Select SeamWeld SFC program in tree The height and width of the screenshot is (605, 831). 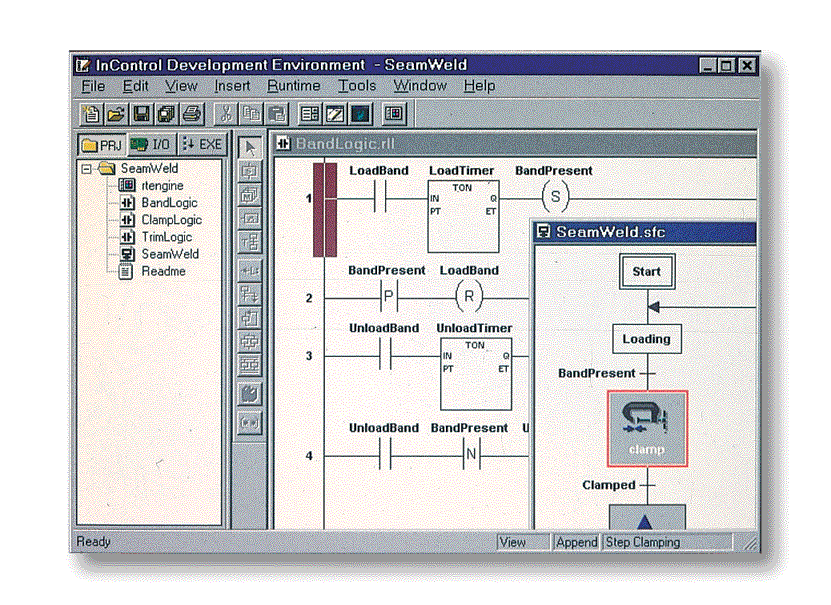pyautogui.click(x=170, y=254)
